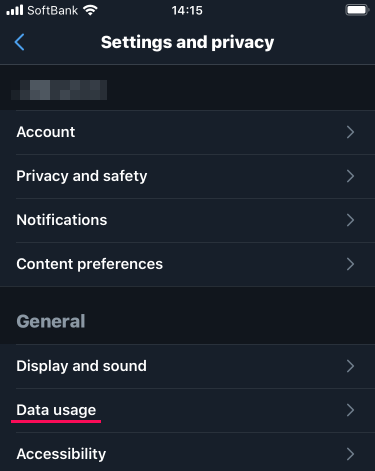This screenshot has height=471, width=375.
Task: Open Content preferences
Action: [x=187, y=264]
